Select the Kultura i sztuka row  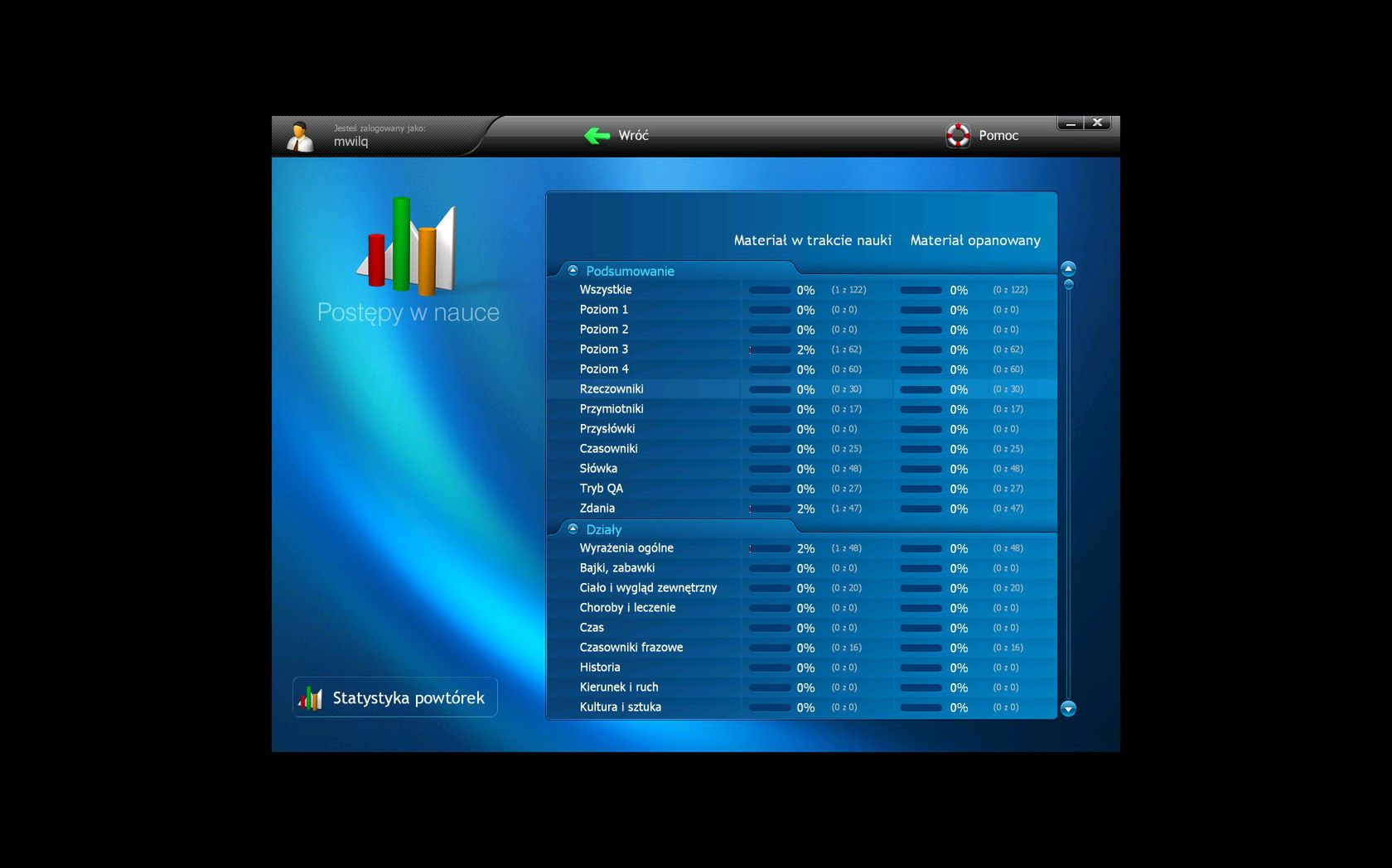(801, 707)
